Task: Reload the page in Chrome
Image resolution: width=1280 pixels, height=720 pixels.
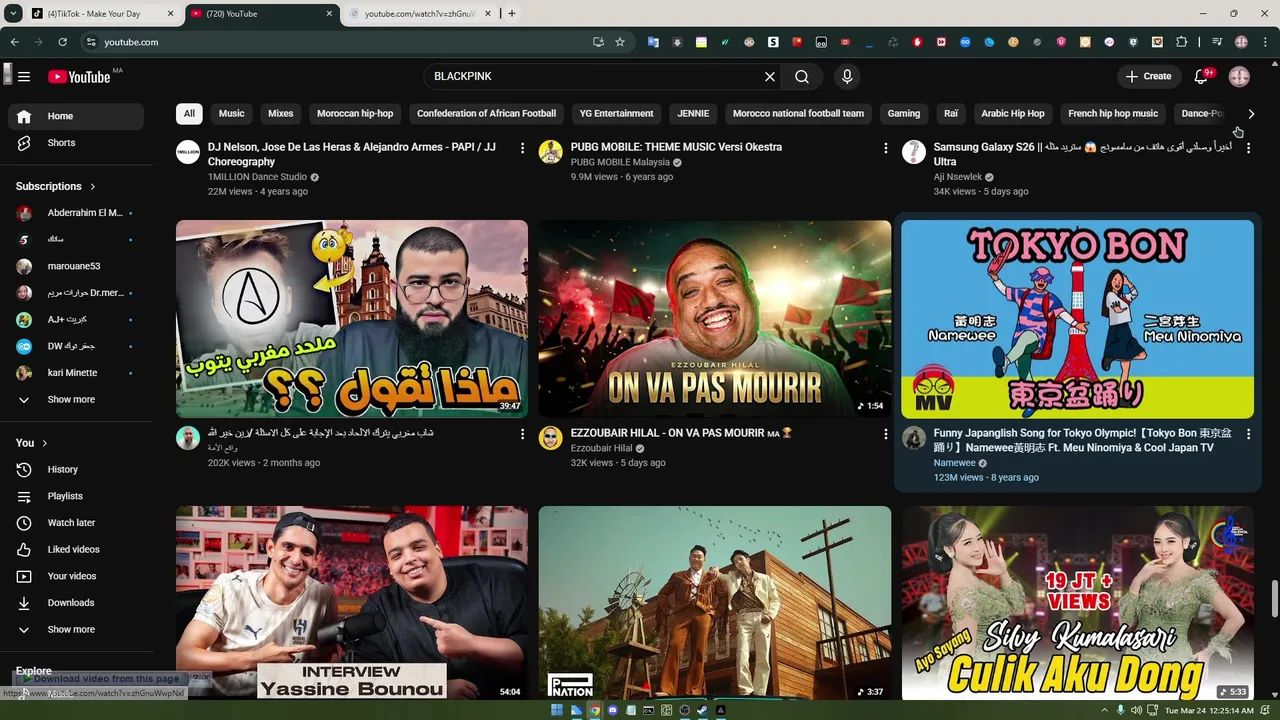Action: pyautogui.click(x=62, y=42)
